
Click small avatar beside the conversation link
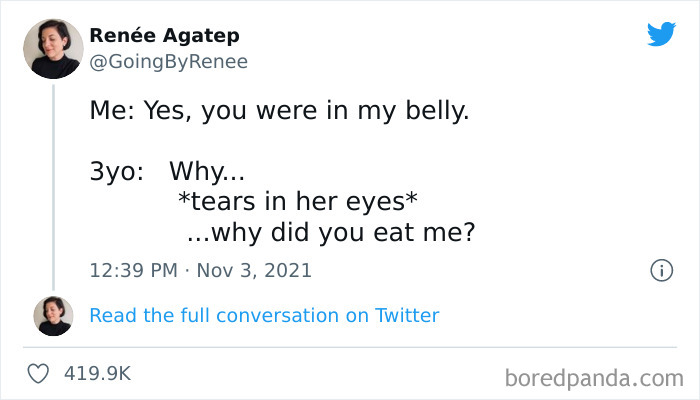tap(53, 315)
